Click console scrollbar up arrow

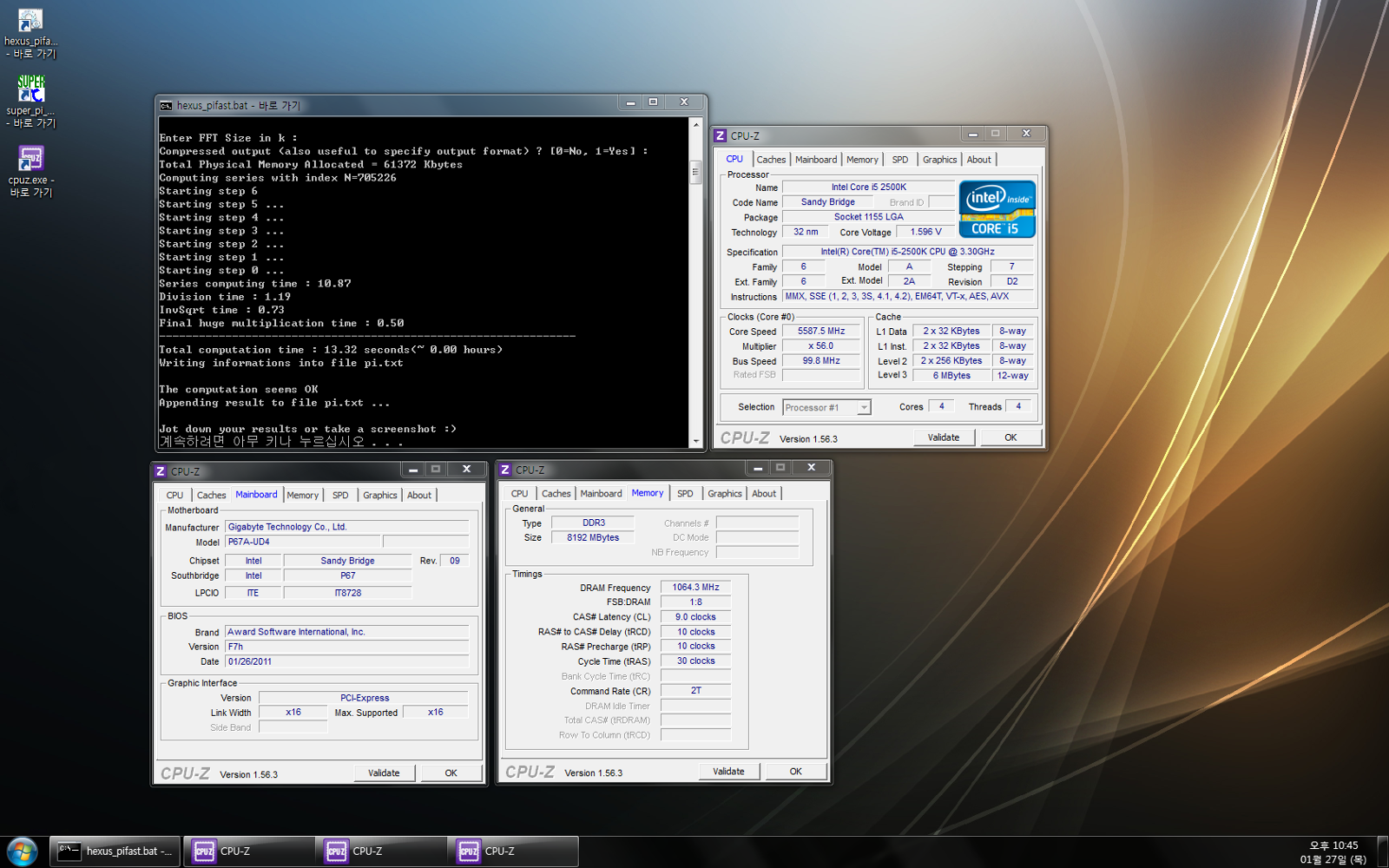point(695,125)
